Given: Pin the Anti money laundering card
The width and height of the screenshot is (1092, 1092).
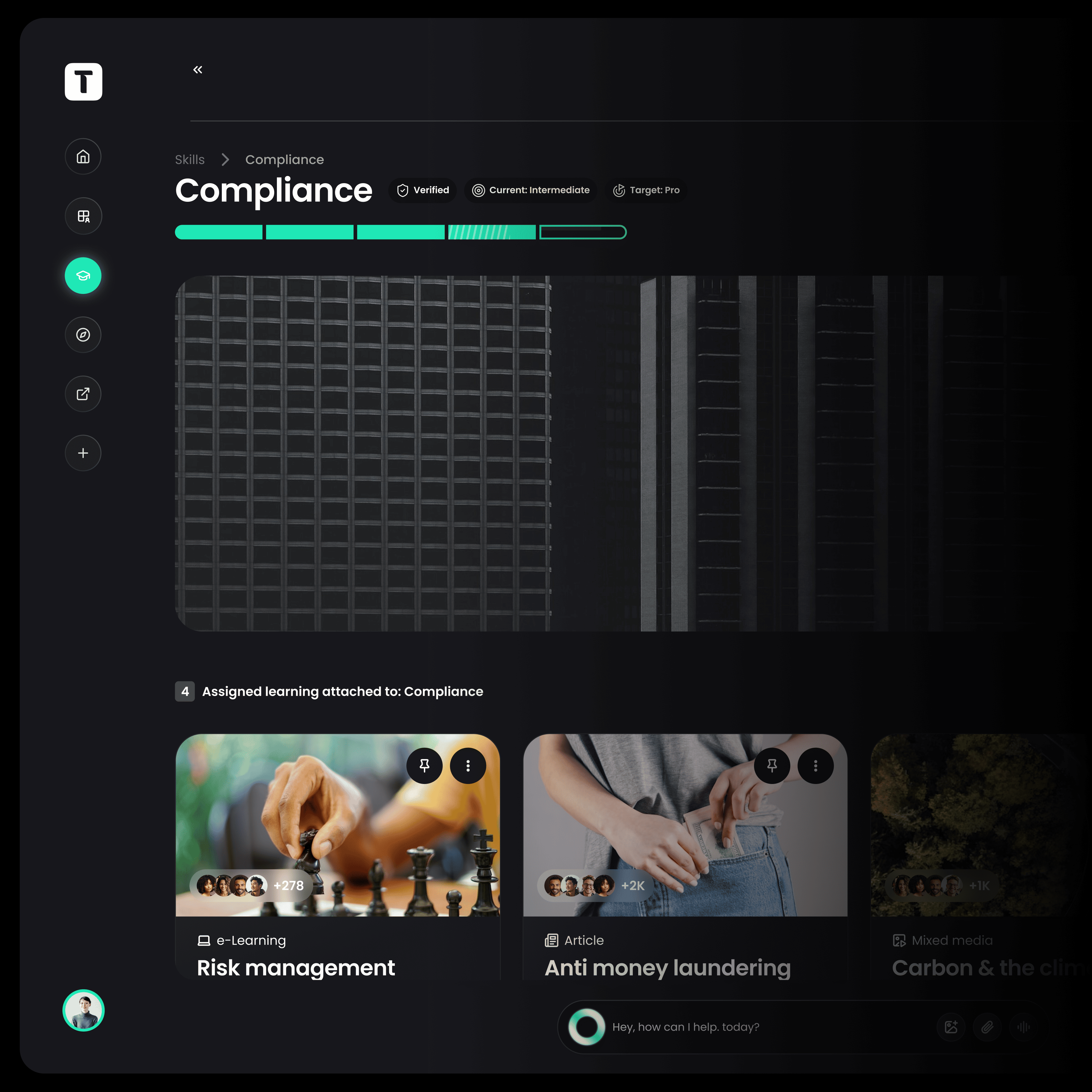Looking at the screenshot, I should click(x=771, y=765).
